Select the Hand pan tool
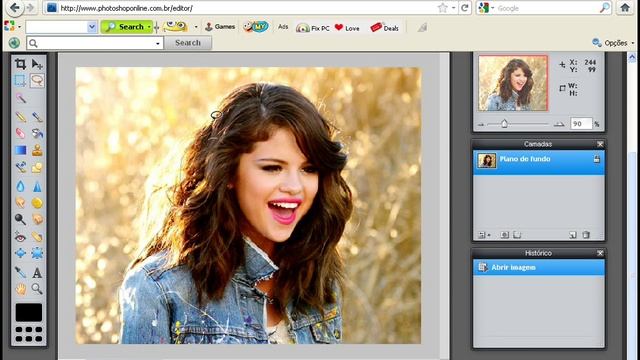Screen dimensions: 640x360 20,289
